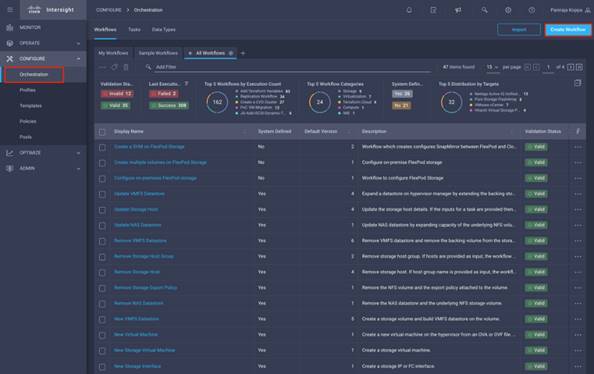This screenshot has height=374, width=594.
Task: Click the delete trash icon in toolbar
Action: (x=126, y=67)
